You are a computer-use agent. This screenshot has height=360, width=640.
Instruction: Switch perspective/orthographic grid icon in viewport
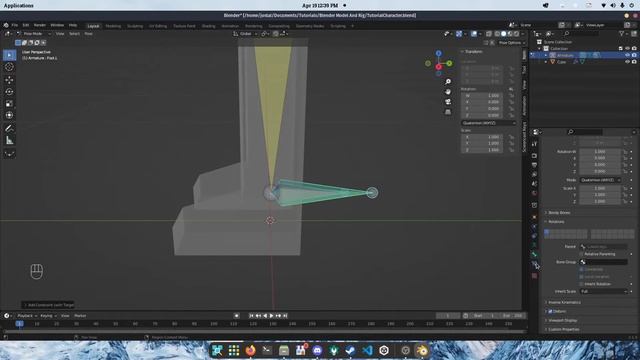(448, 111)
